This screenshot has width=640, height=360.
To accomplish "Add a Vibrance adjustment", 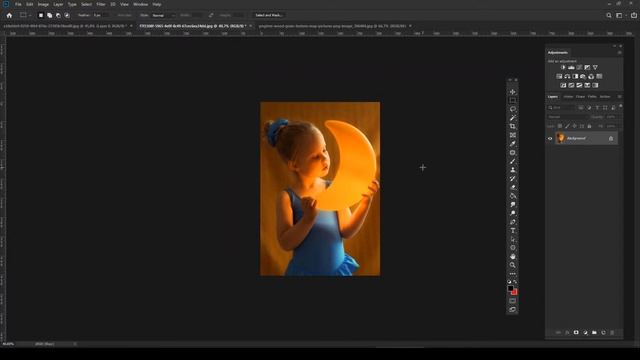I will pos(595,67).
